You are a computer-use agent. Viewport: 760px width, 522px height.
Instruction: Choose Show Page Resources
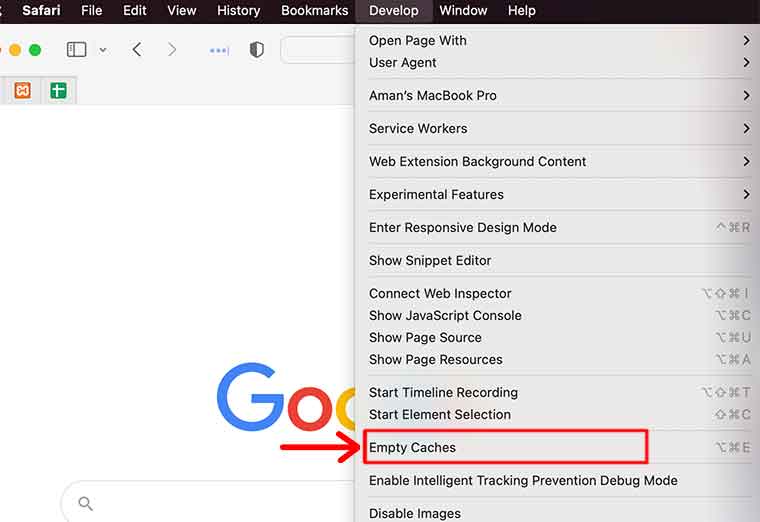pos(559,360)
